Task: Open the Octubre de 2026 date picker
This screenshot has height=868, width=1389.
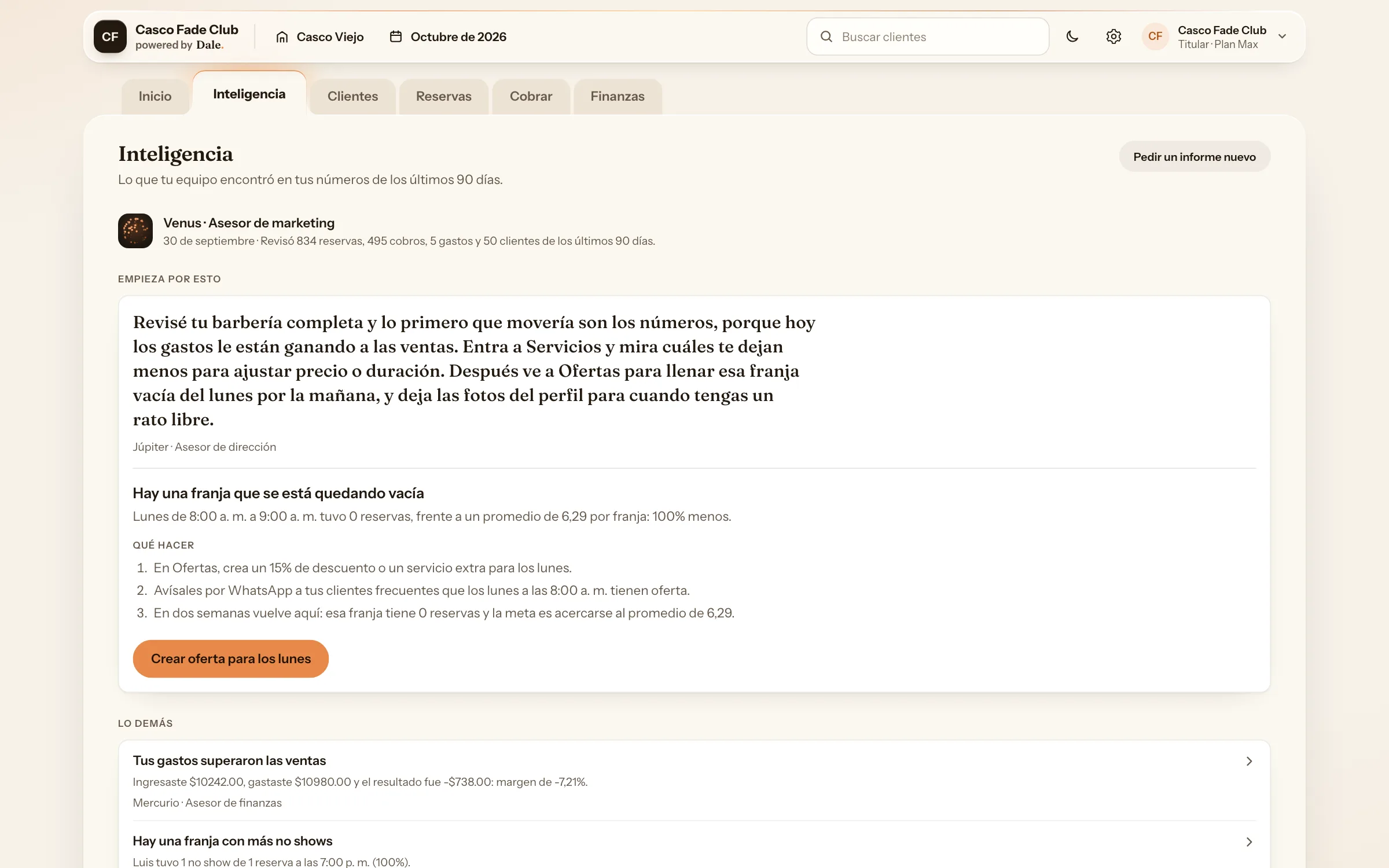Action: pos(448,36)
